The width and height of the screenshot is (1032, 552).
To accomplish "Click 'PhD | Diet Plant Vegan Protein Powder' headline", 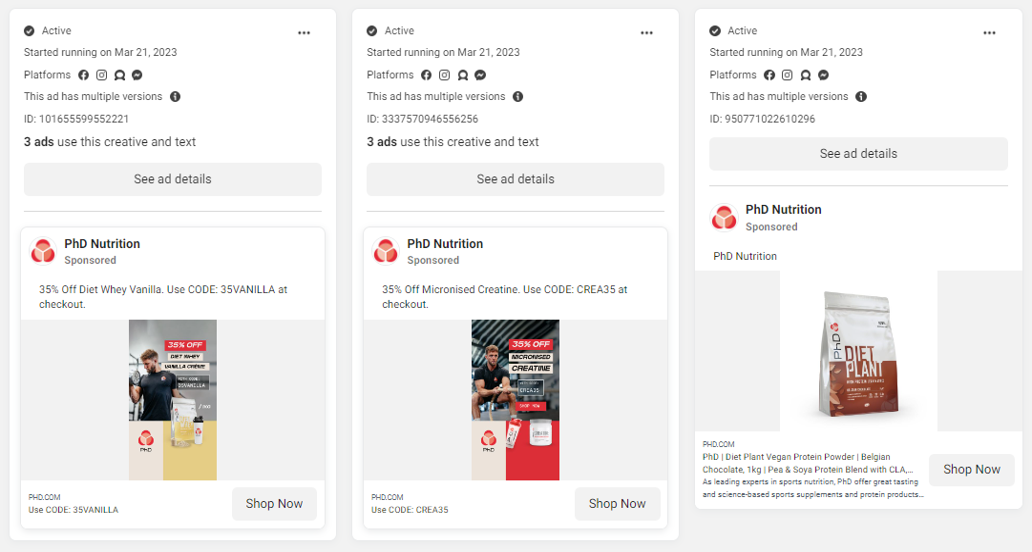I will [808, 463].
